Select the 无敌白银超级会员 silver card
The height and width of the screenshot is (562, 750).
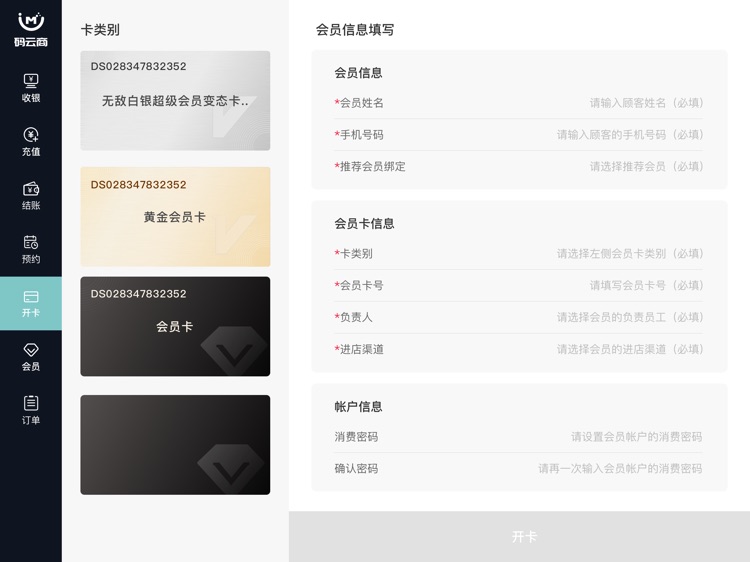tap(175, 100)
